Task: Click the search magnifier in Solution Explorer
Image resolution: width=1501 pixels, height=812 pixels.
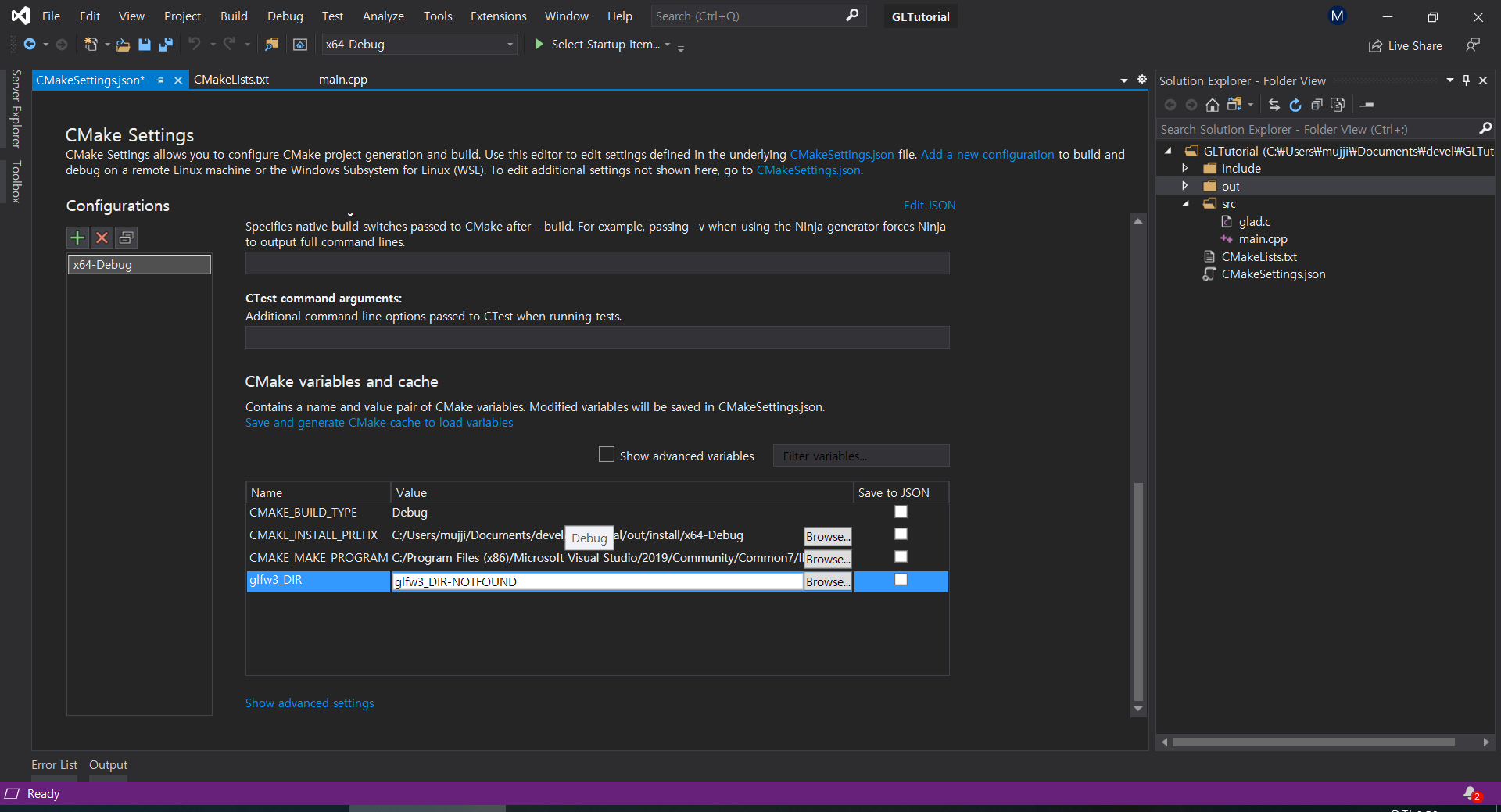Action: tap(1485, 129)
